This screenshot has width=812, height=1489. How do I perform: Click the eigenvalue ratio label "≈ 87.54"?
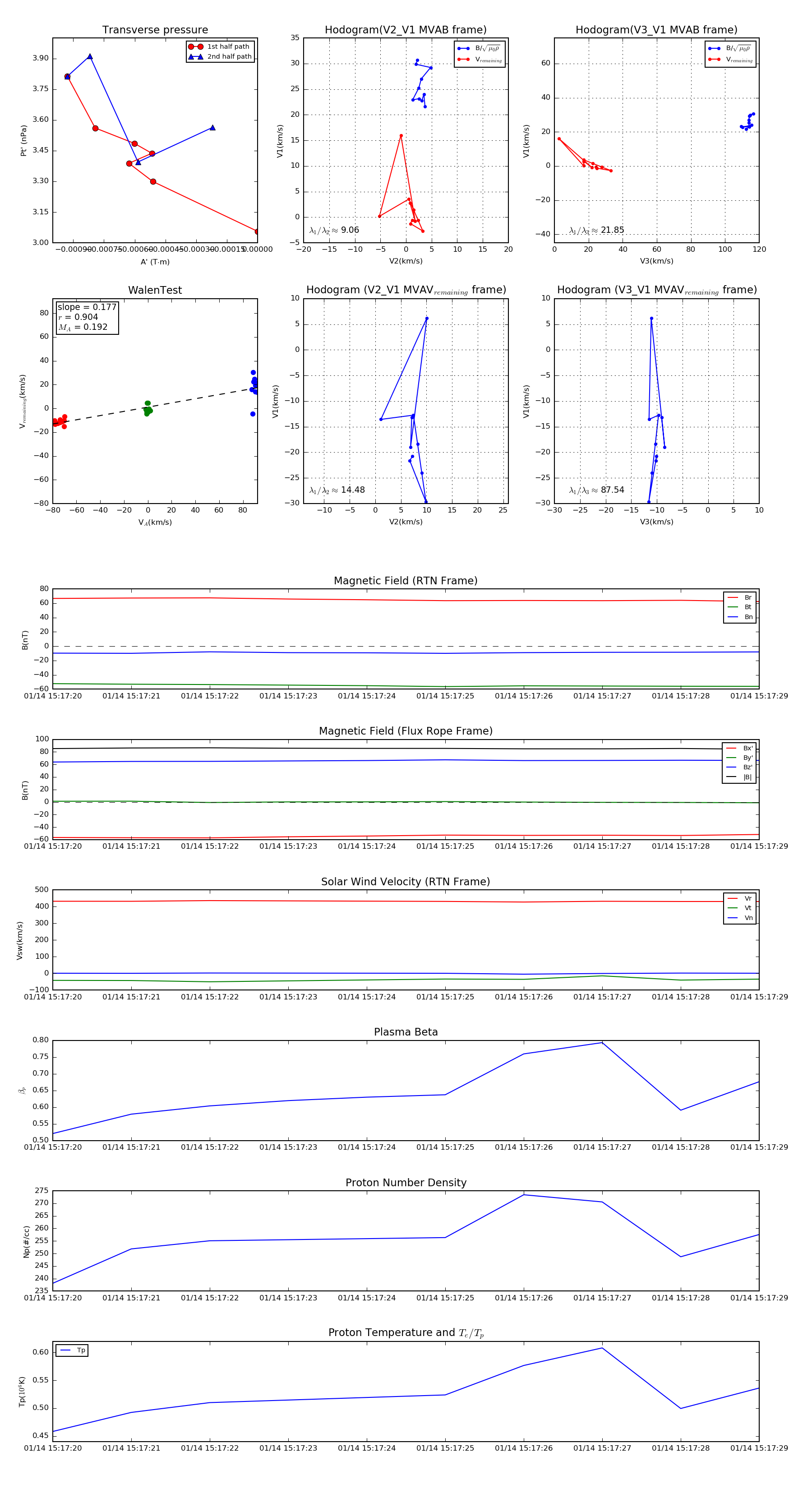[596, 490]
